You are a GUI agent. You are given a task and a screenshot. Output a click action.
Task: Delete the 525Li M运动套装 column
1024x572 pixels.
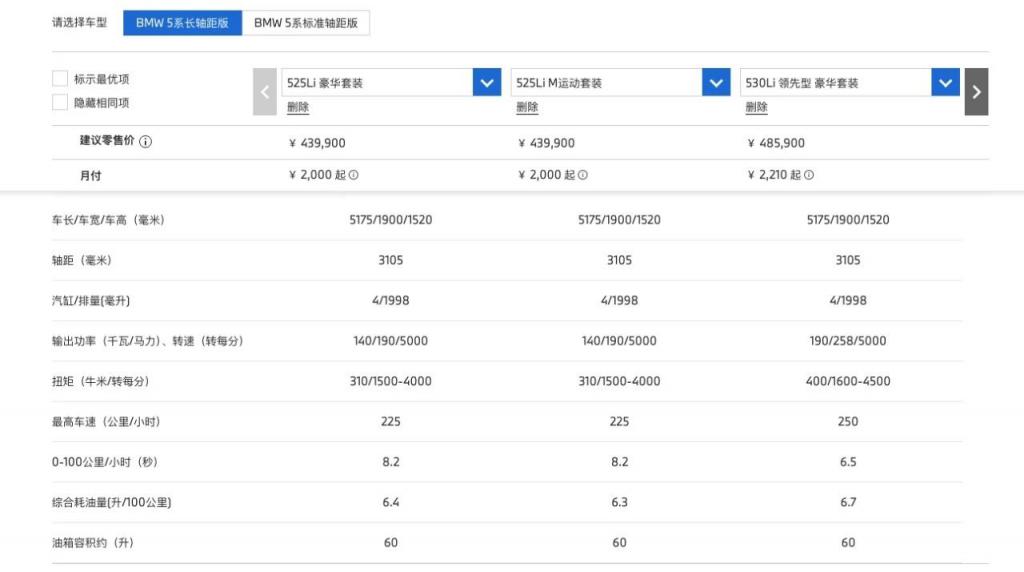(527, 107)
